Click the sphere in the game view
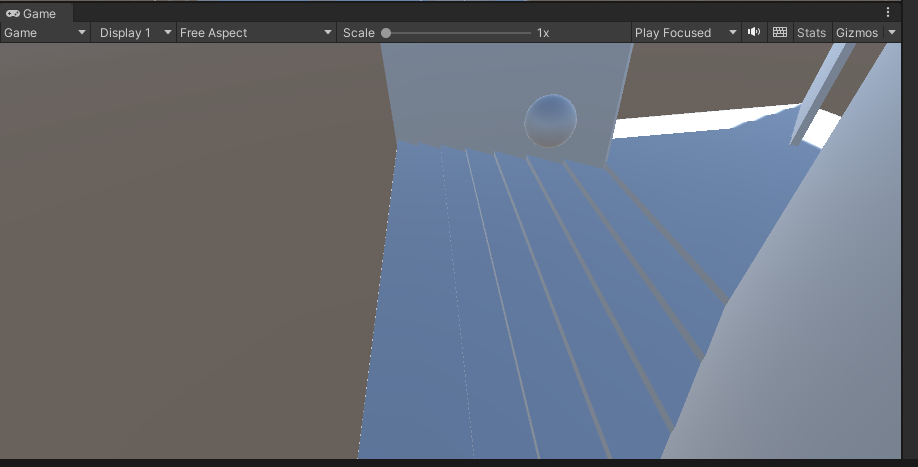This screenshot has width=918, height=467. [550, 121]
